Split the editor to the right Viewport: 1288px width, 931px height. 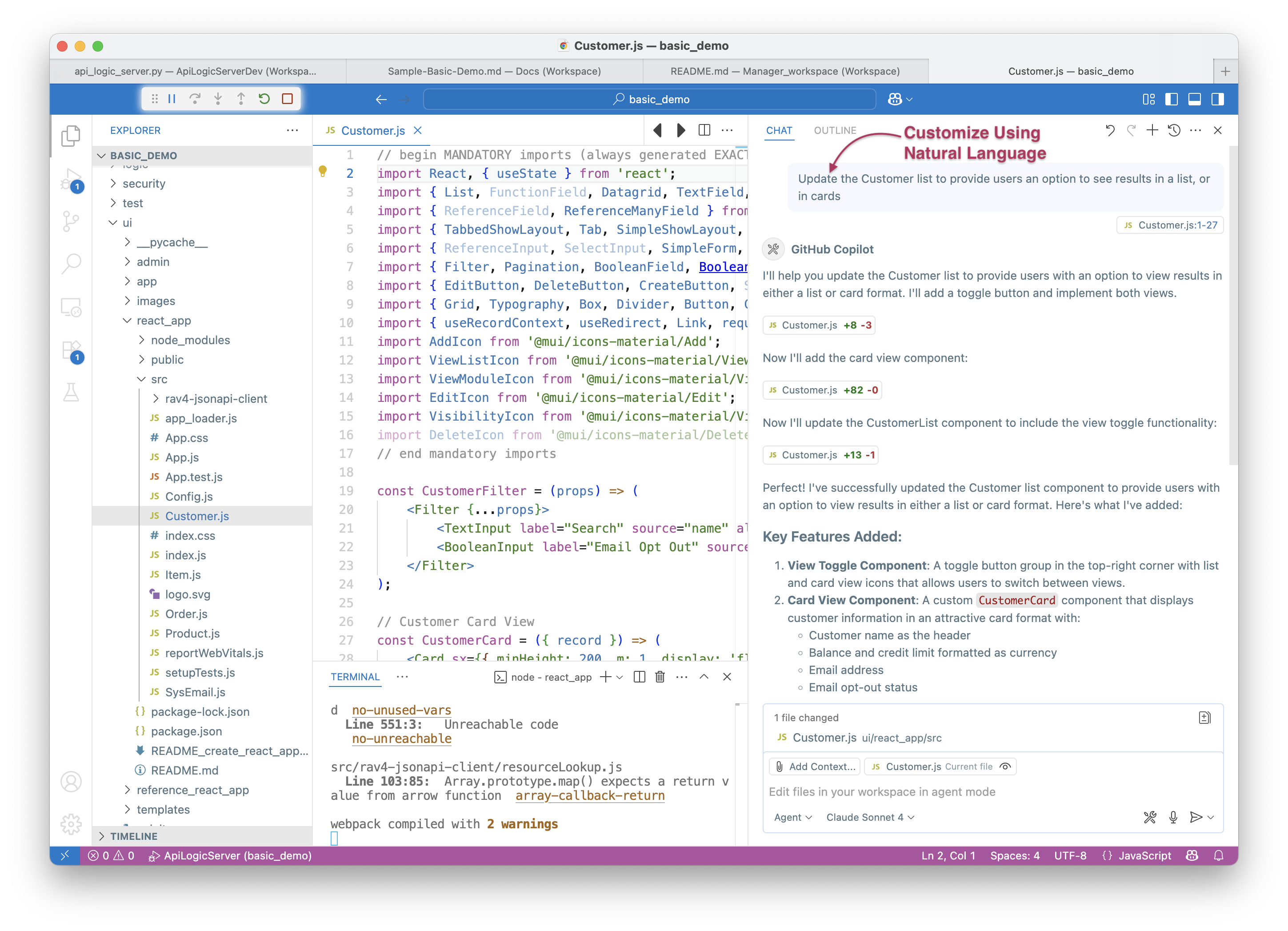coord(704,130)
